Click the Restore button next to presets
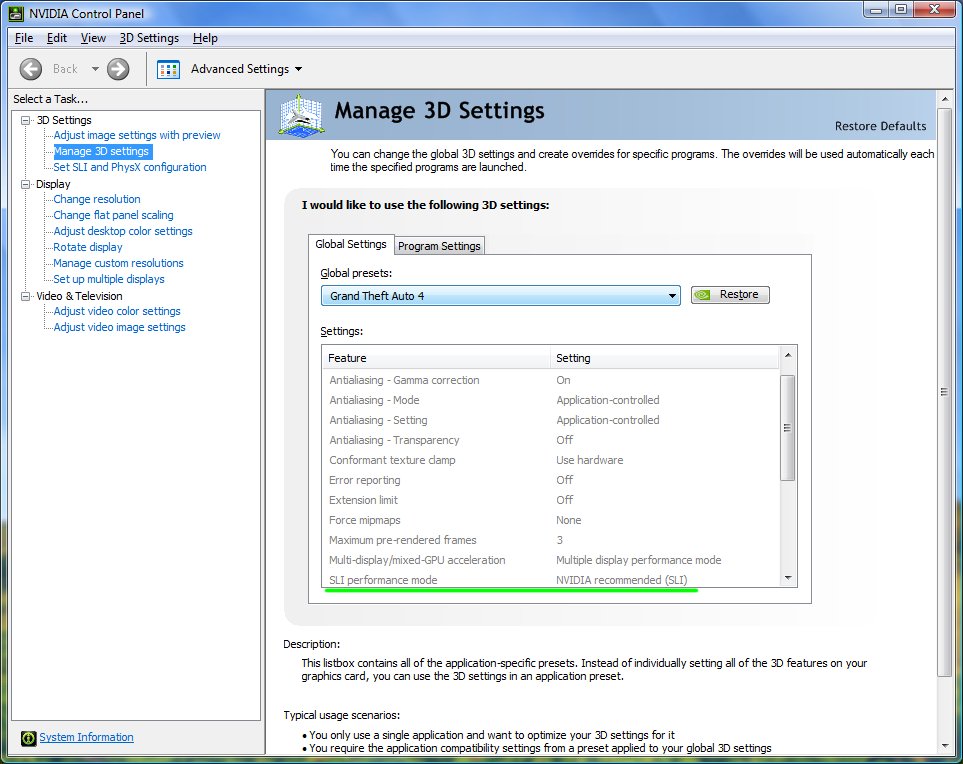This screenshot has height=764, width=963. coord(730,295)
